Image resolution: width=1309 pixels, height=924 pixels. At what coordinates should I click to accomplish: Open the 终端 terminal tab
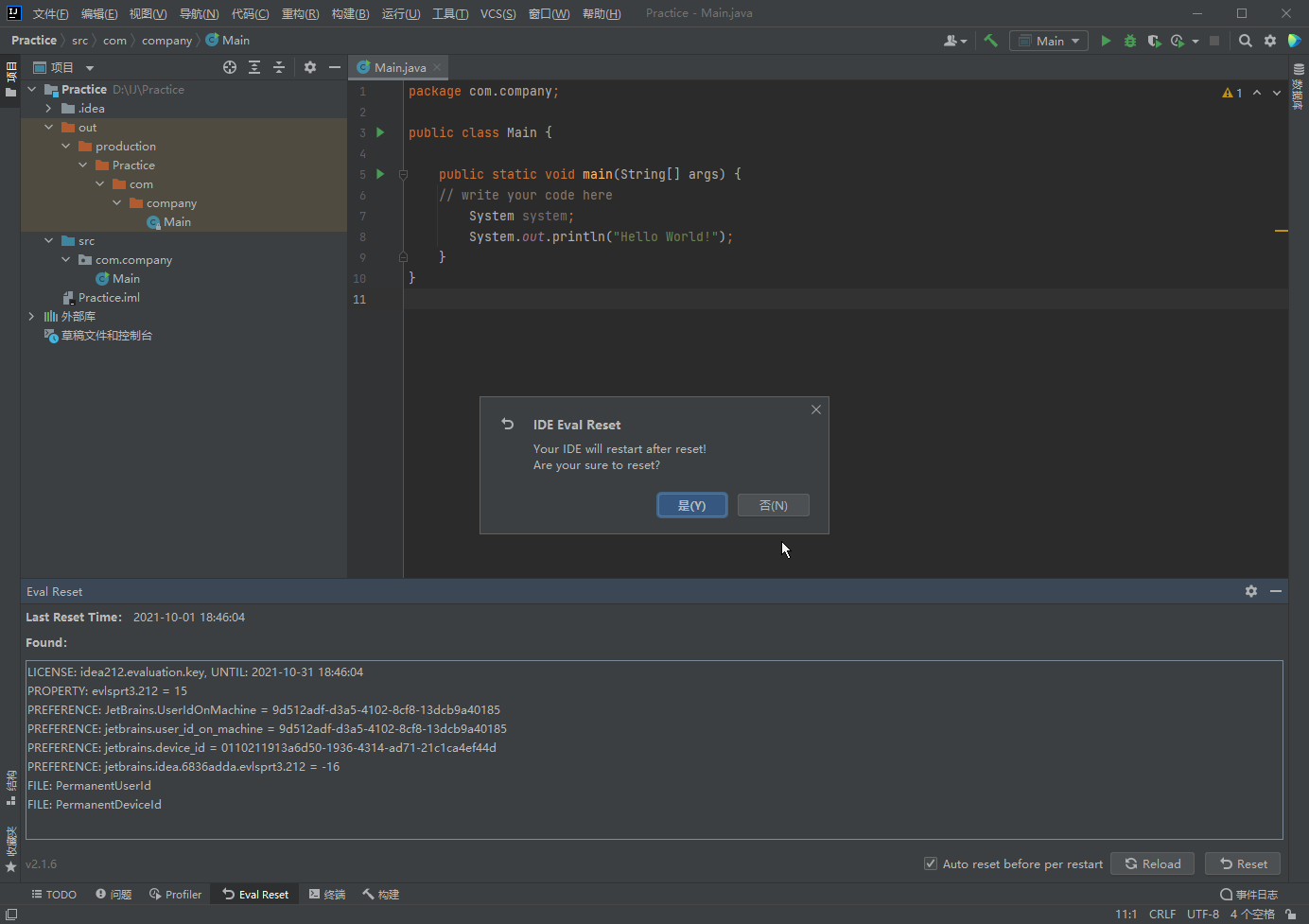[327, 894]
